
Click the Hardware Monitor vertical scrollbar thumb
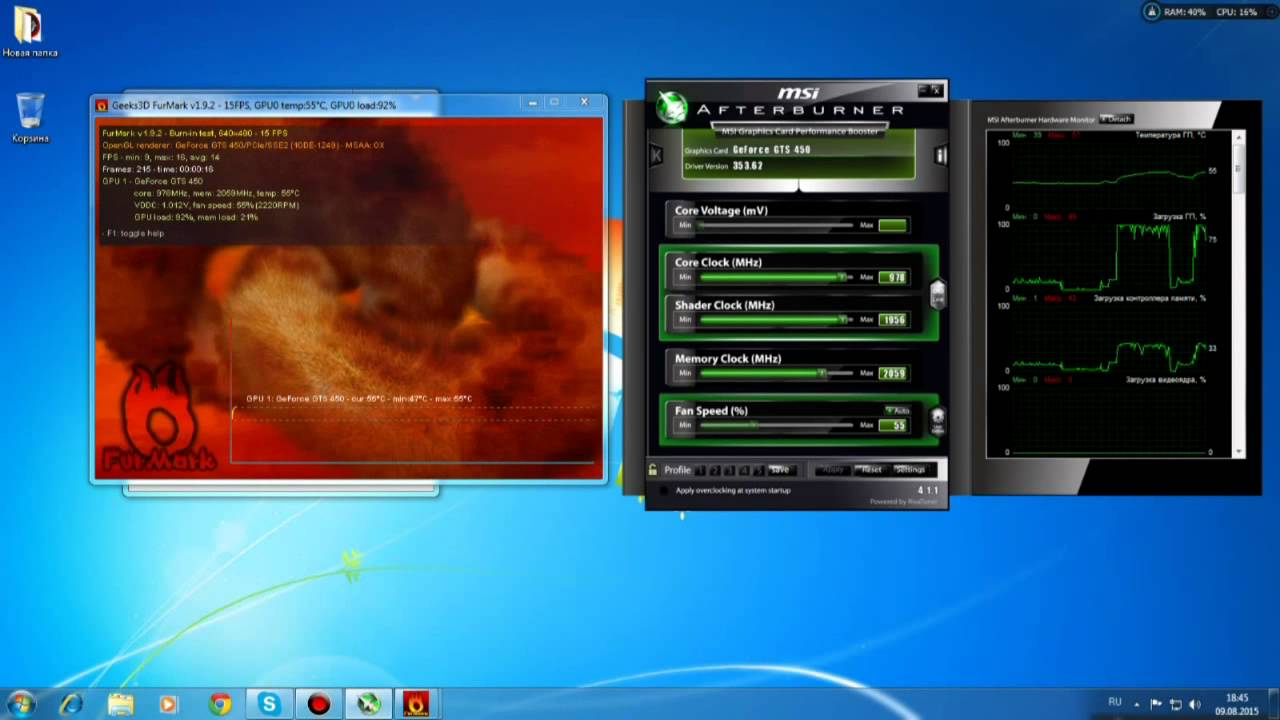point(1239,168)
